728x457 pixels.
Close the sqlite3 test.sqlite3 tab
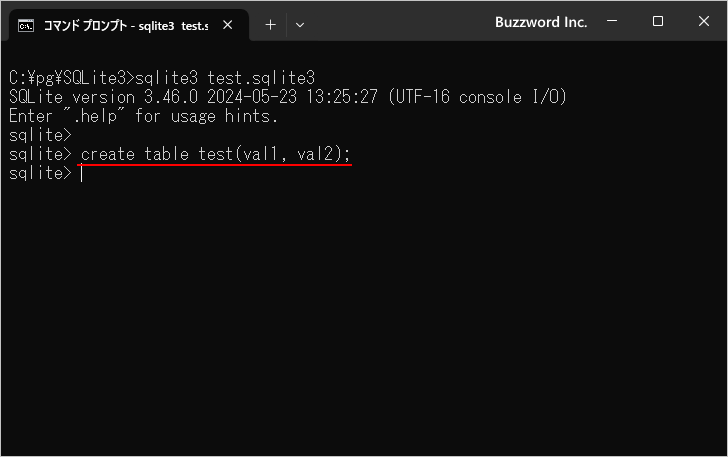click(230, 24)
